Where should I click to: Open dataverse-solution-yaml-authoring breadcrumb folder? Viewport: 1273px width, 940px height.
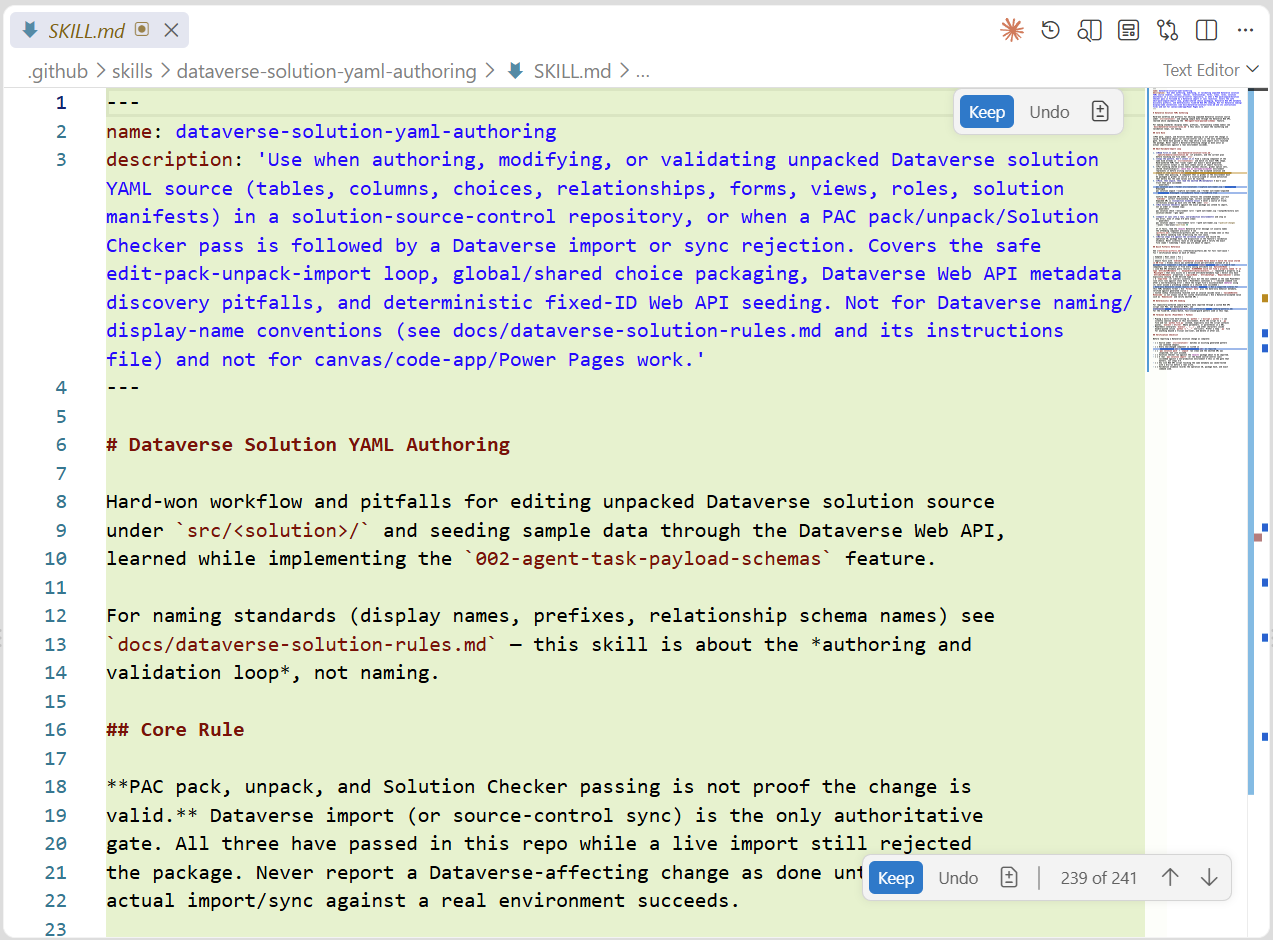(x=326, y=71)
